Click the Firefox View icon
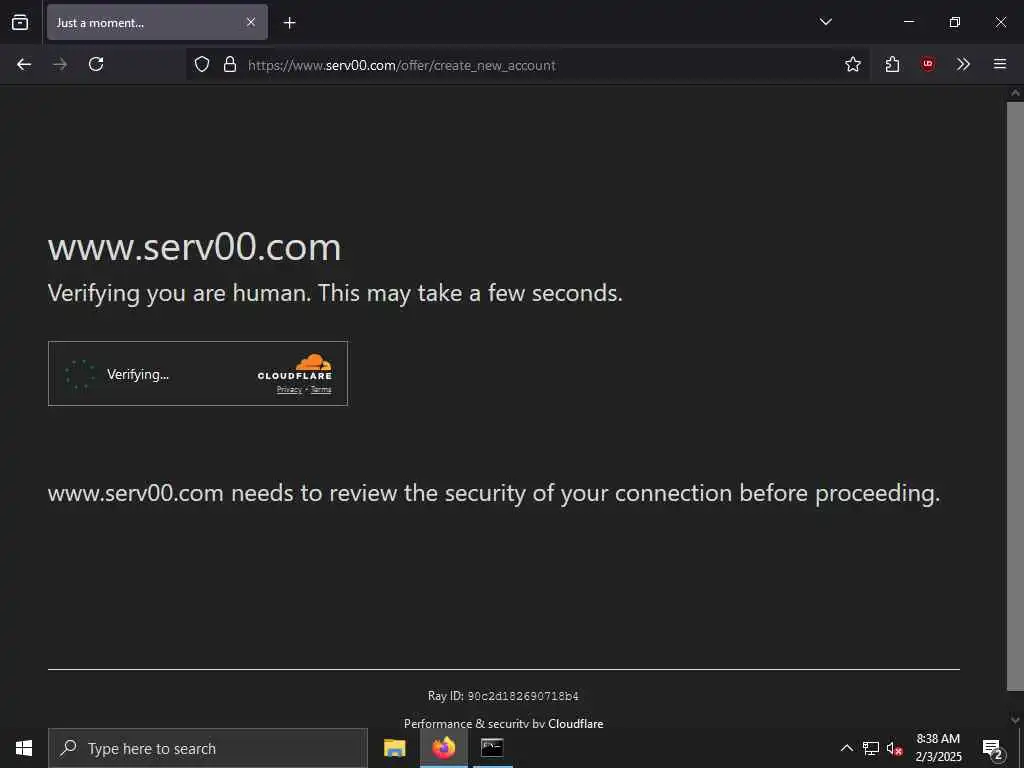The width and height of the screenshot is (1024, 768). coord(20,22)
